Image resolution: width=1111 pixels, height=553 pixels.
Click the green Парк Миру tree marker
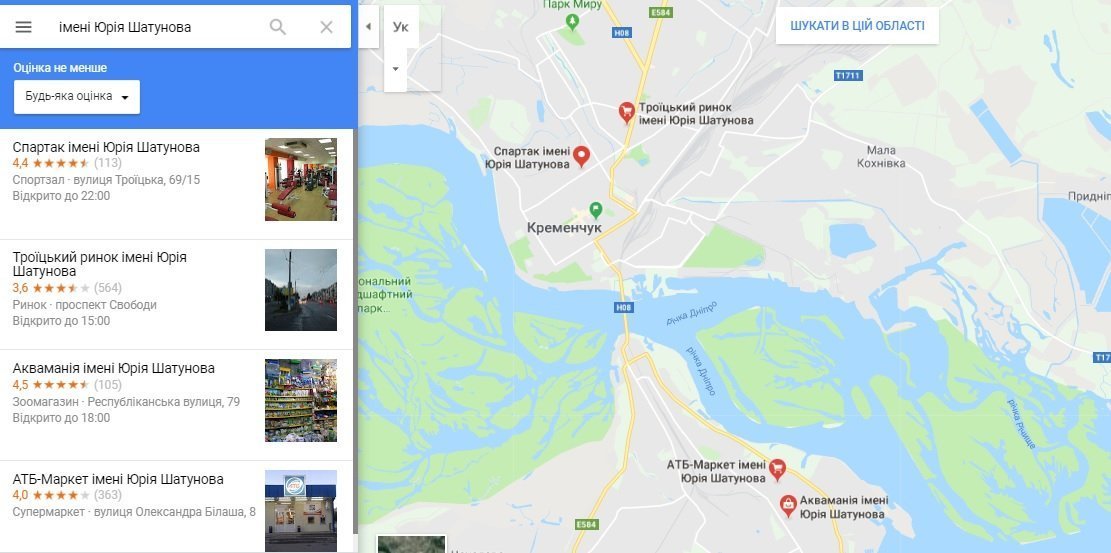coord(573,22)
